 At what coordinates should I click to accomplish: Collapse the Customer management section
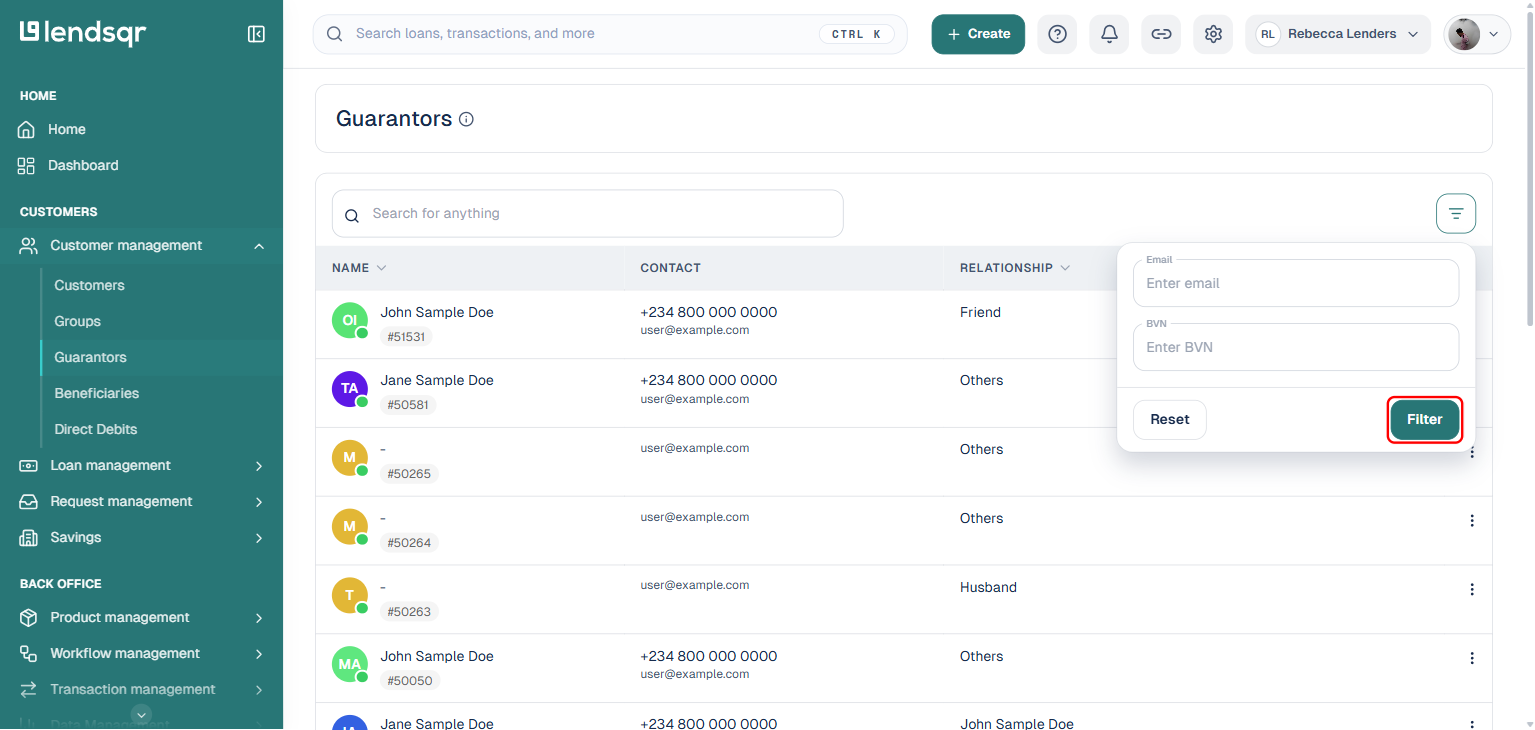pos(141,245)
